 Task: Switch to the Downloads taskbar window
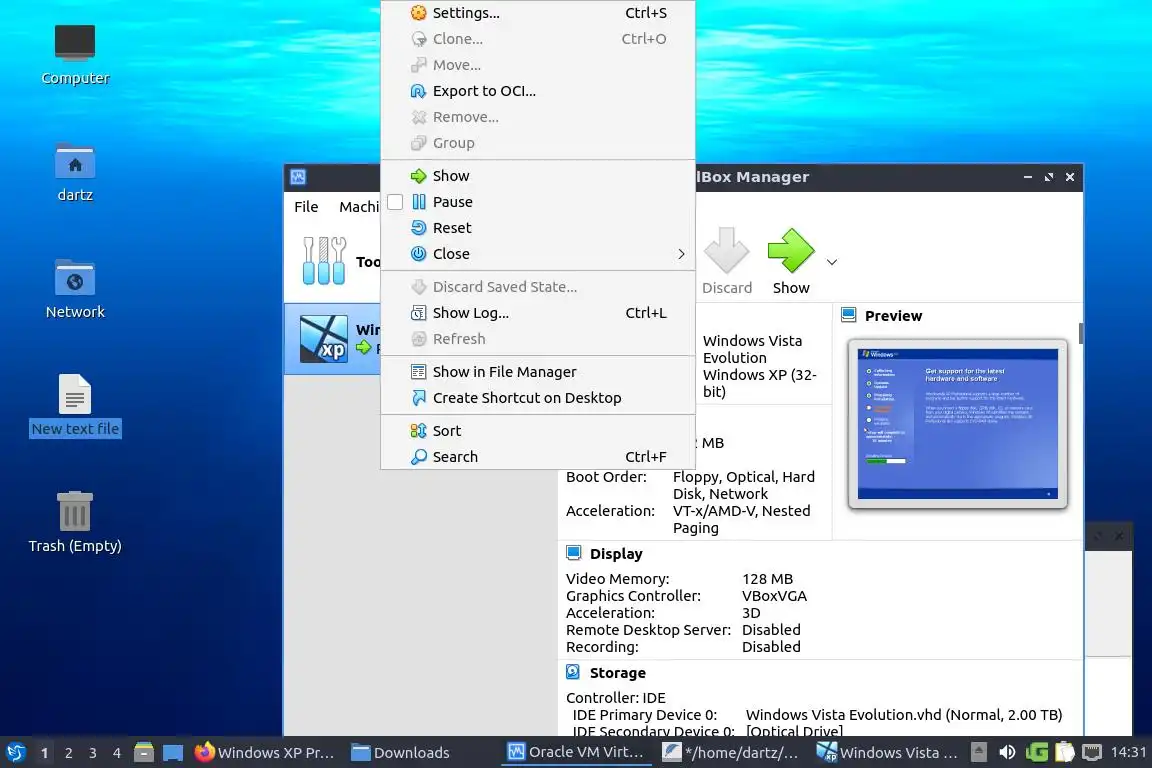[x=400, y=753]
